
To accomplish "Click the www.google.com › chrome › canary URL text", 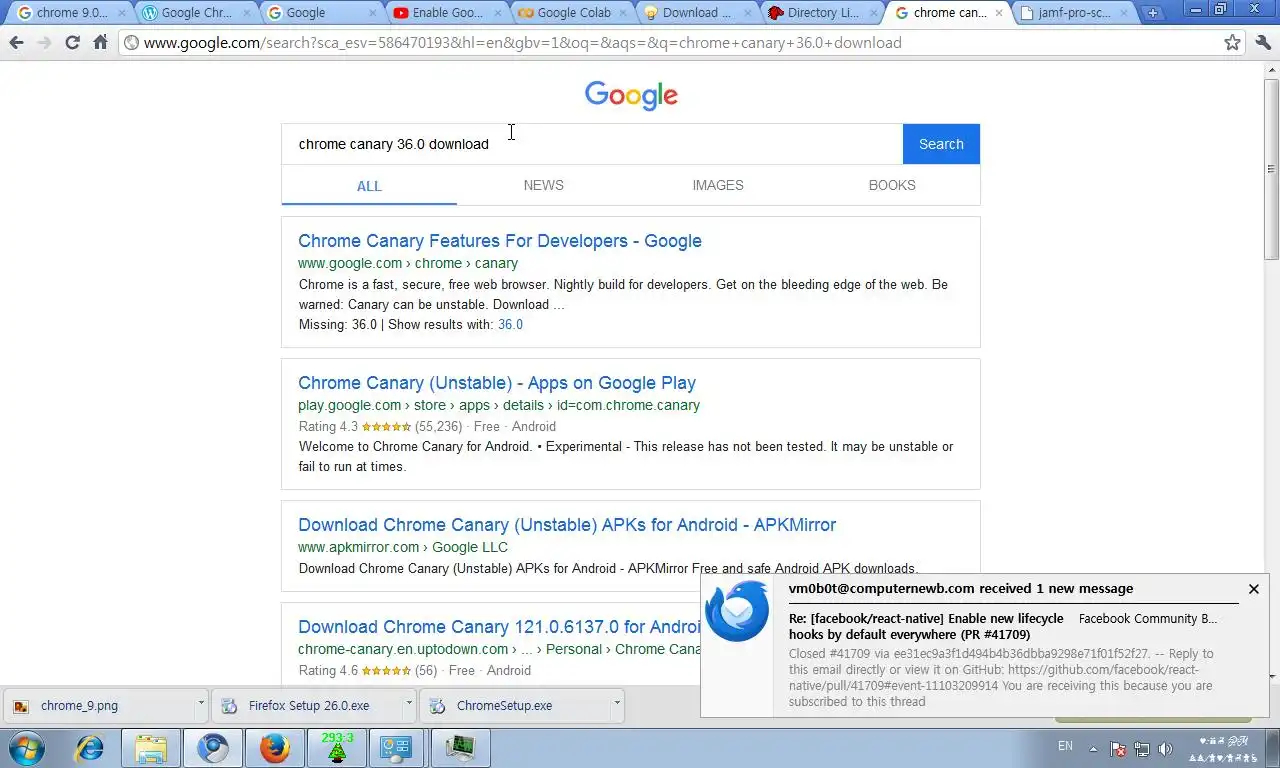I will [408, 263].
